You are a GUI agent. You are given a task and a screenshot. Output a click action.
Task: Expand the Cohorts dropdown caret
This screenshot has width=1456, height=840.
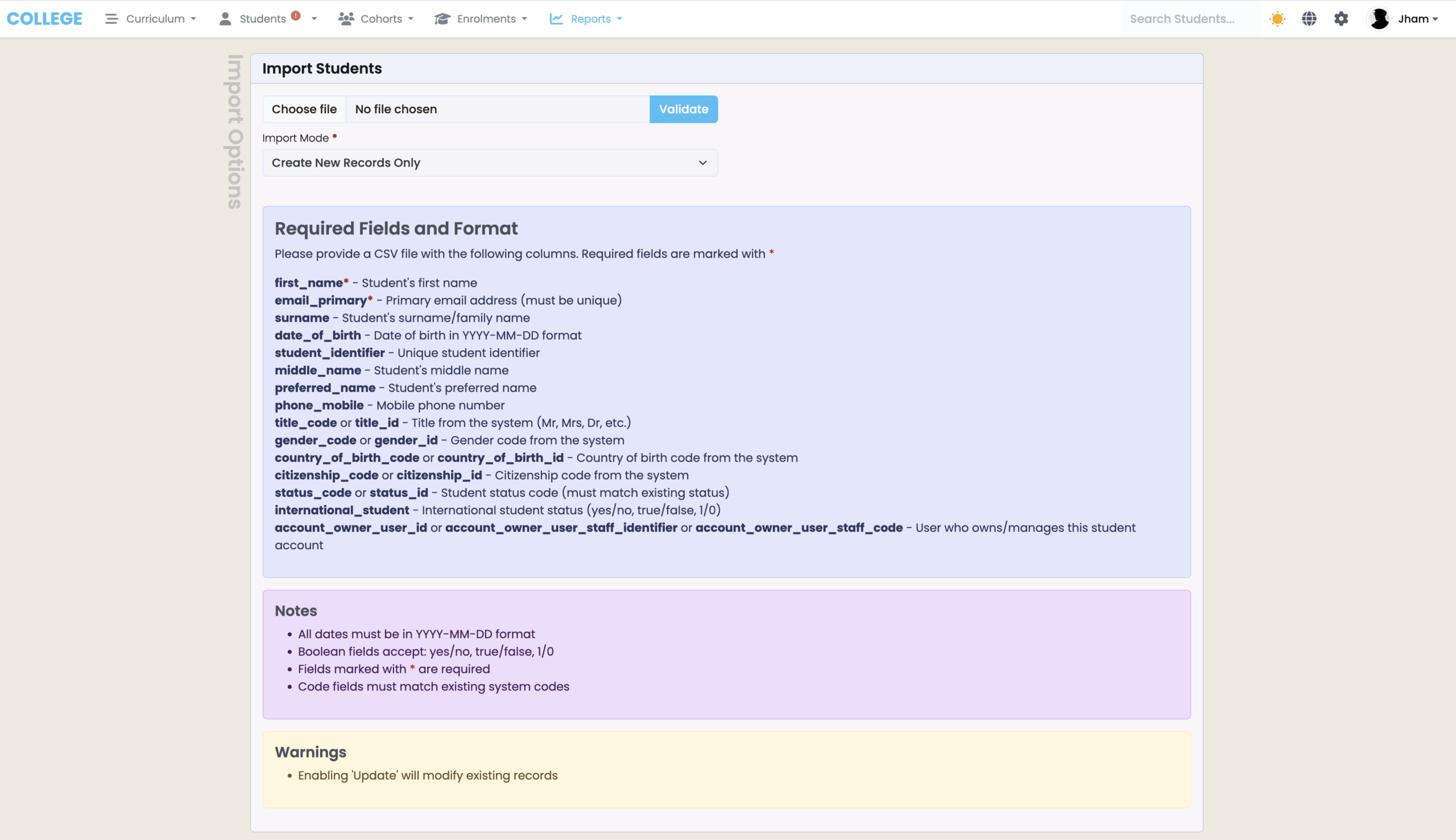click(x=411, y=19)
